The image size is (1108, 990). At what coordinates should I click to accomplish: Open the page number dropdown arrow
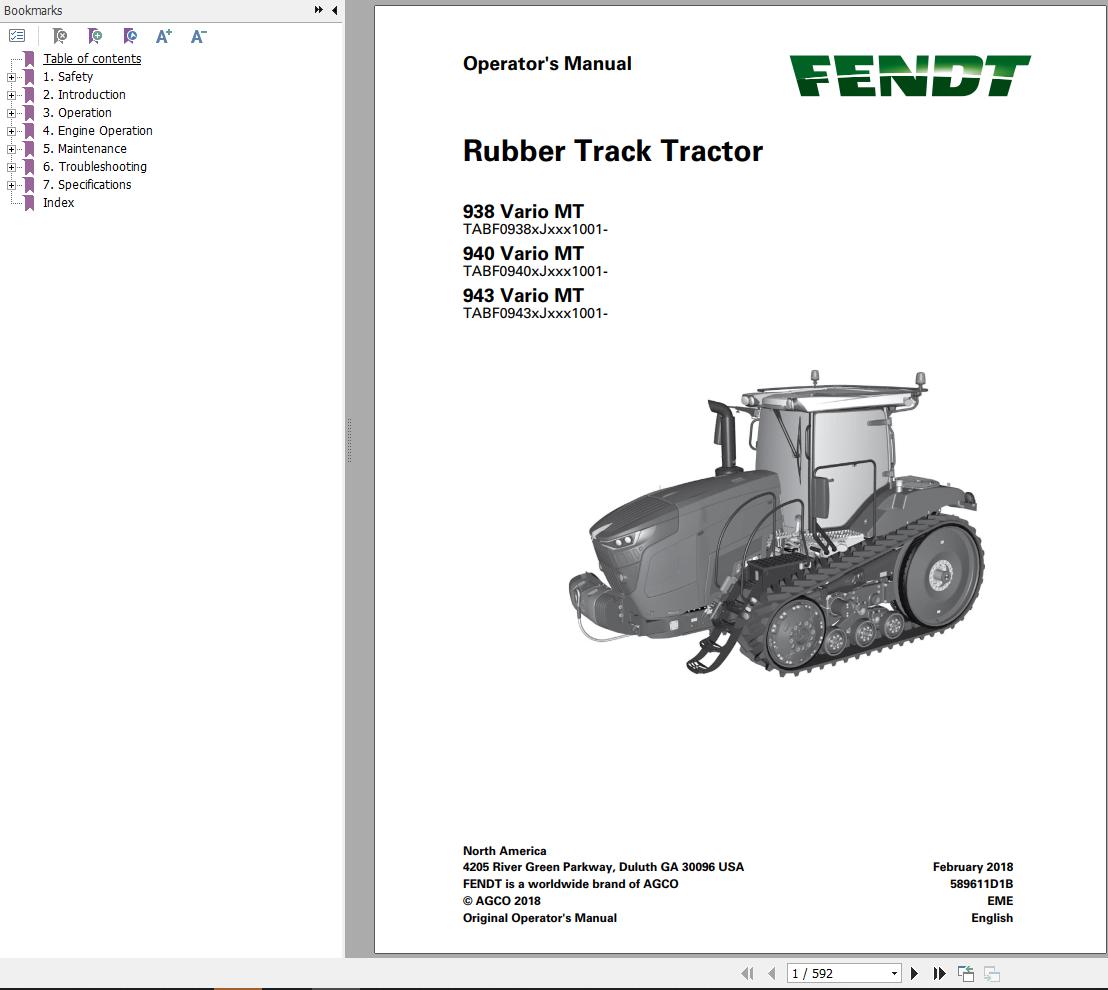(895, 974)
